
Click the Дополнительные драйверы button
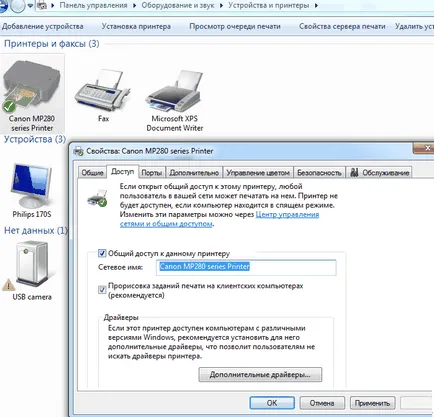click(x=260, y=375)
